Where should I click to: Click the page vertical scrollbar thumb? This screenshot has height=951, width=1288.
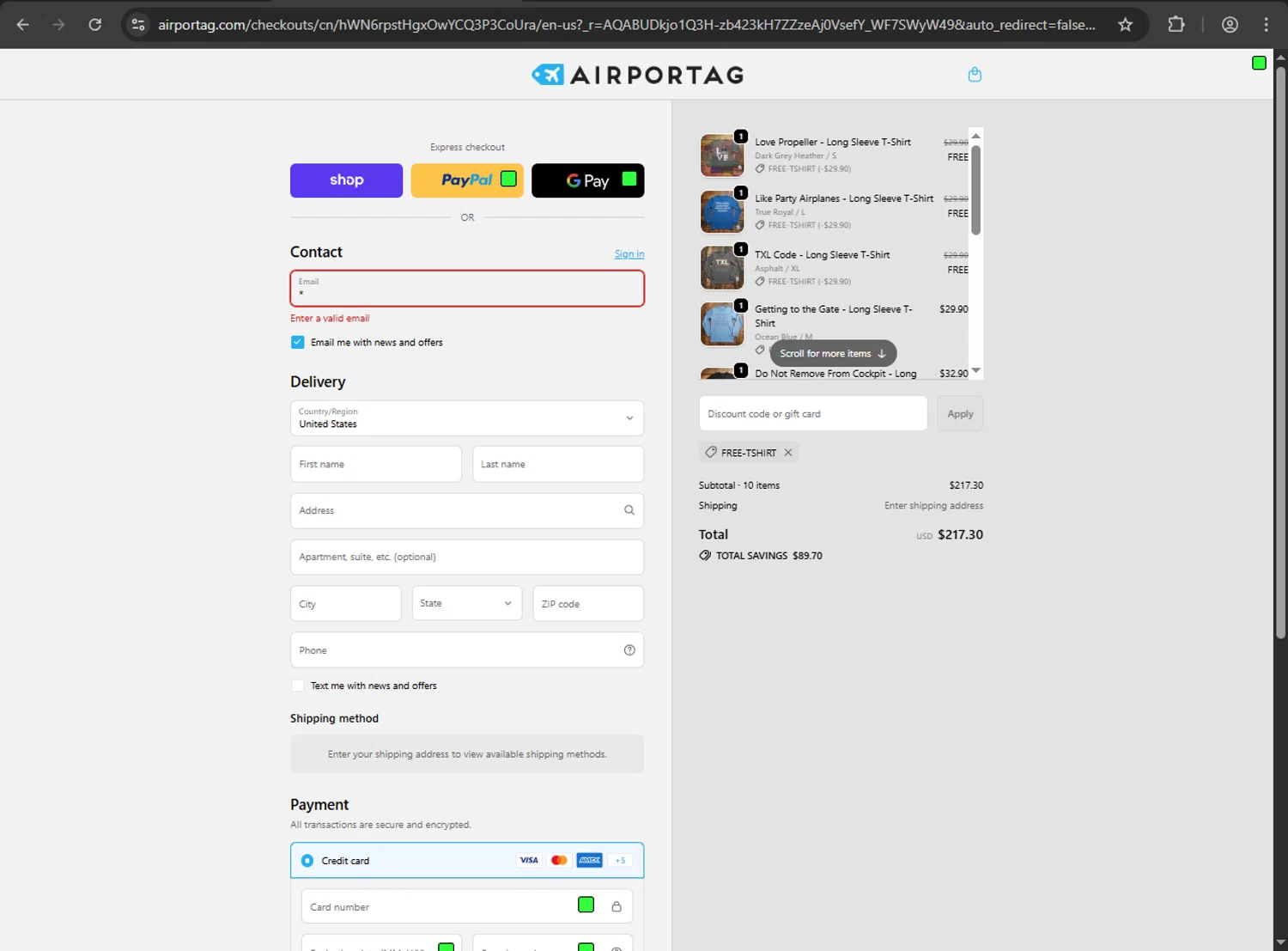tap(1280, 352)
